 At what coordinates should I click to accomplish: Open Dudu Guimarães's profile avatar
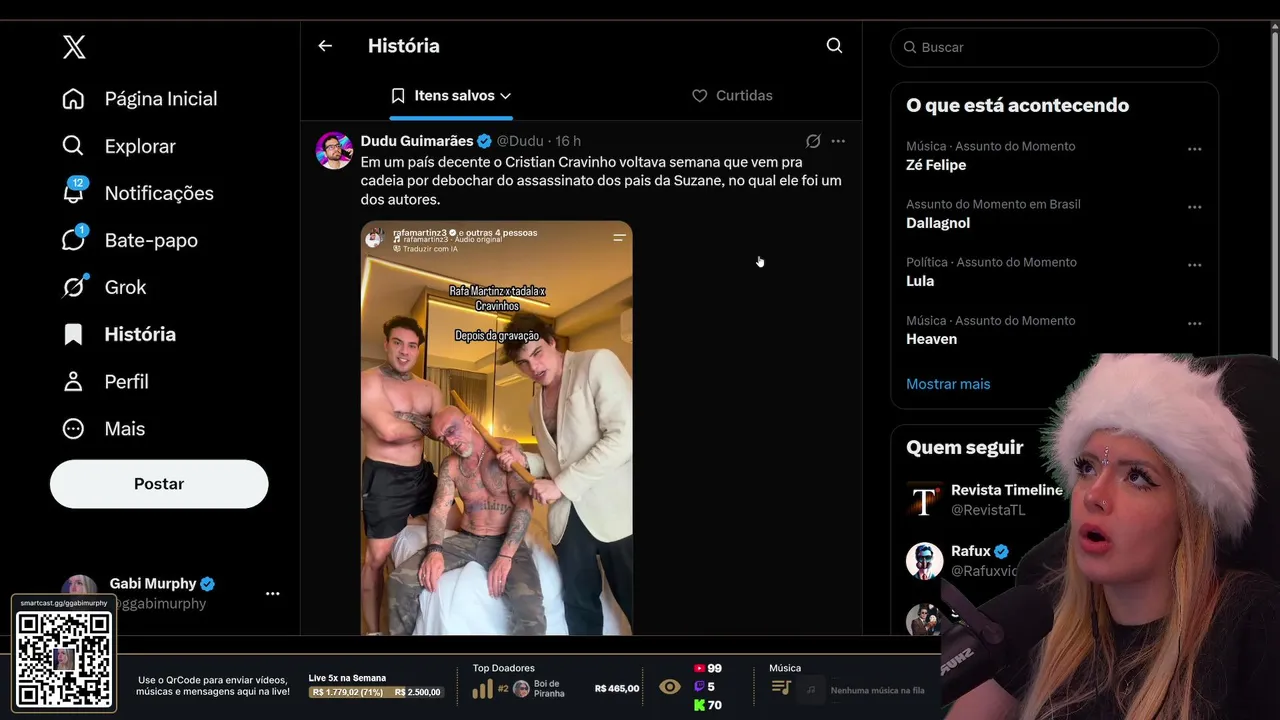334,150
